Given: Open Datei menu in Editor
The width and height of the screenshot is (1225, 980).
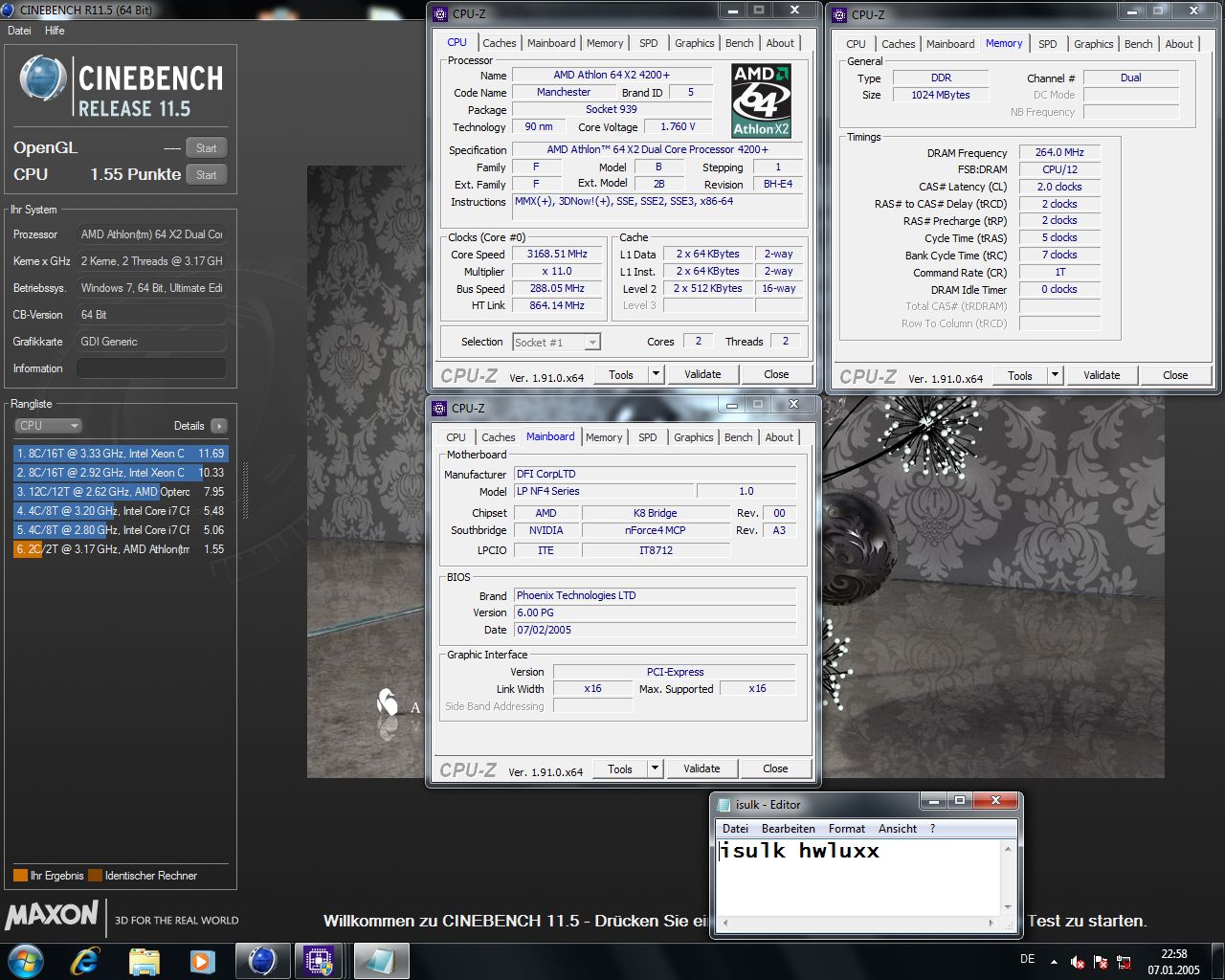Looking at the screenshot, I should (x=736, y=829).
